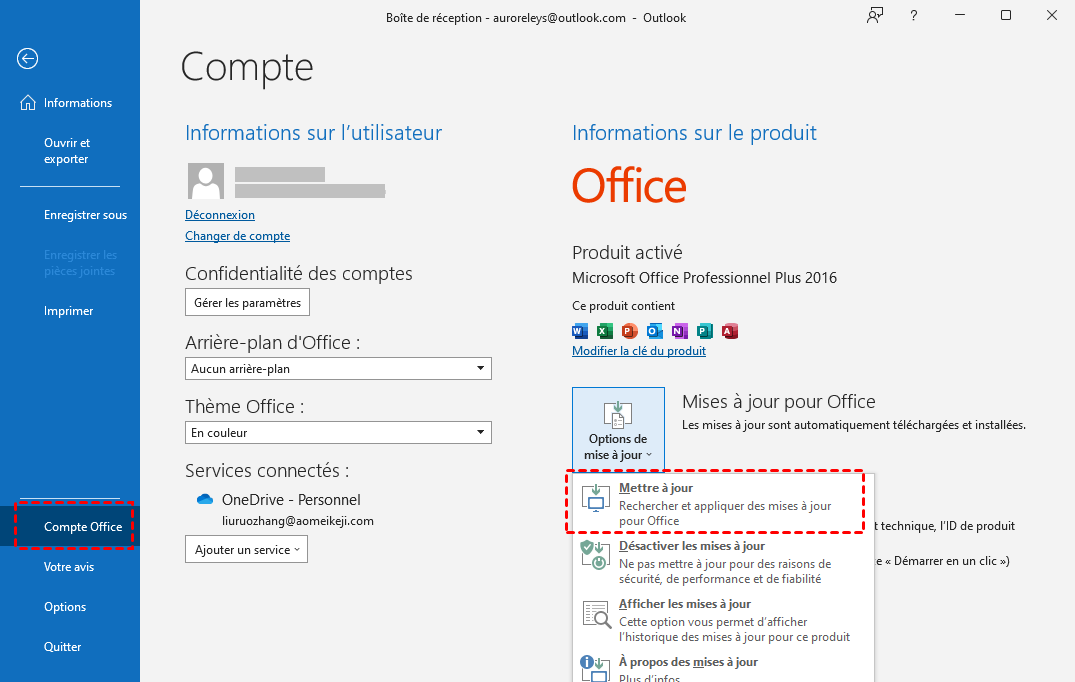Click the help question mark icon
This screenshot has width=1075, height=682.
tap(913, 16)
